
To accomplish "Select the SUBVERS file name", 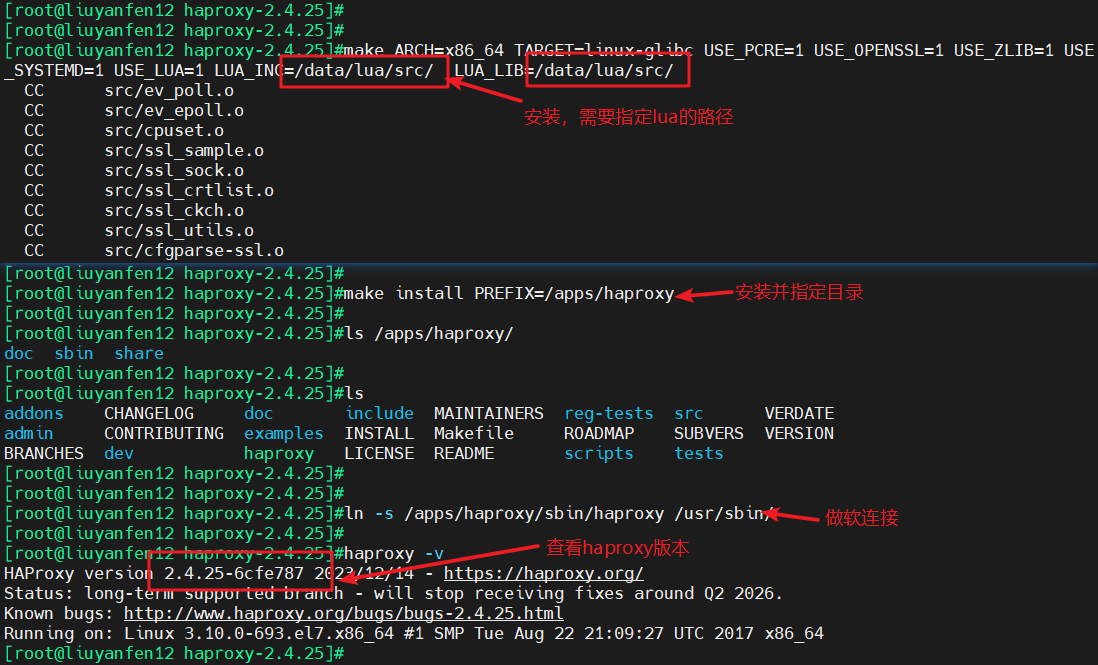I will [x=709, y=433].
